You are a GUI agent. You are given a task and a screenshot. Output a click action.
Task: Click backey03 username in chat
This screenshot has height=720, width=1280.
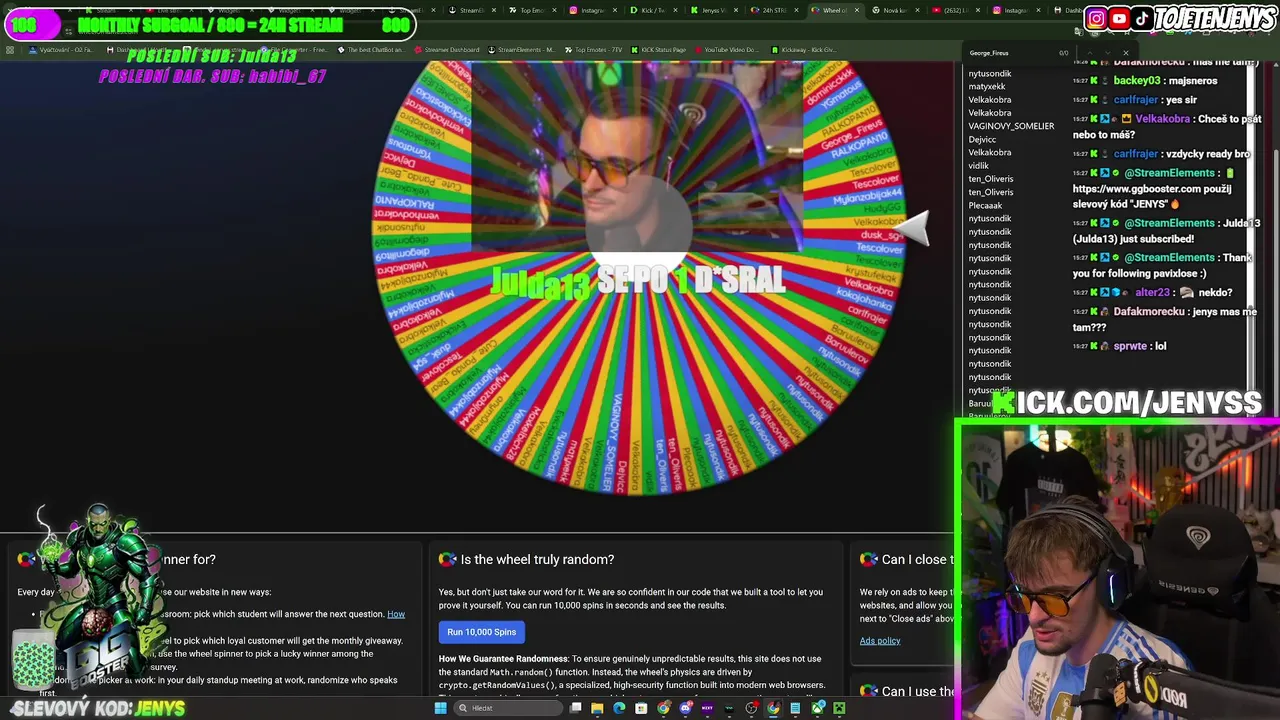[x=1137, y=81]
